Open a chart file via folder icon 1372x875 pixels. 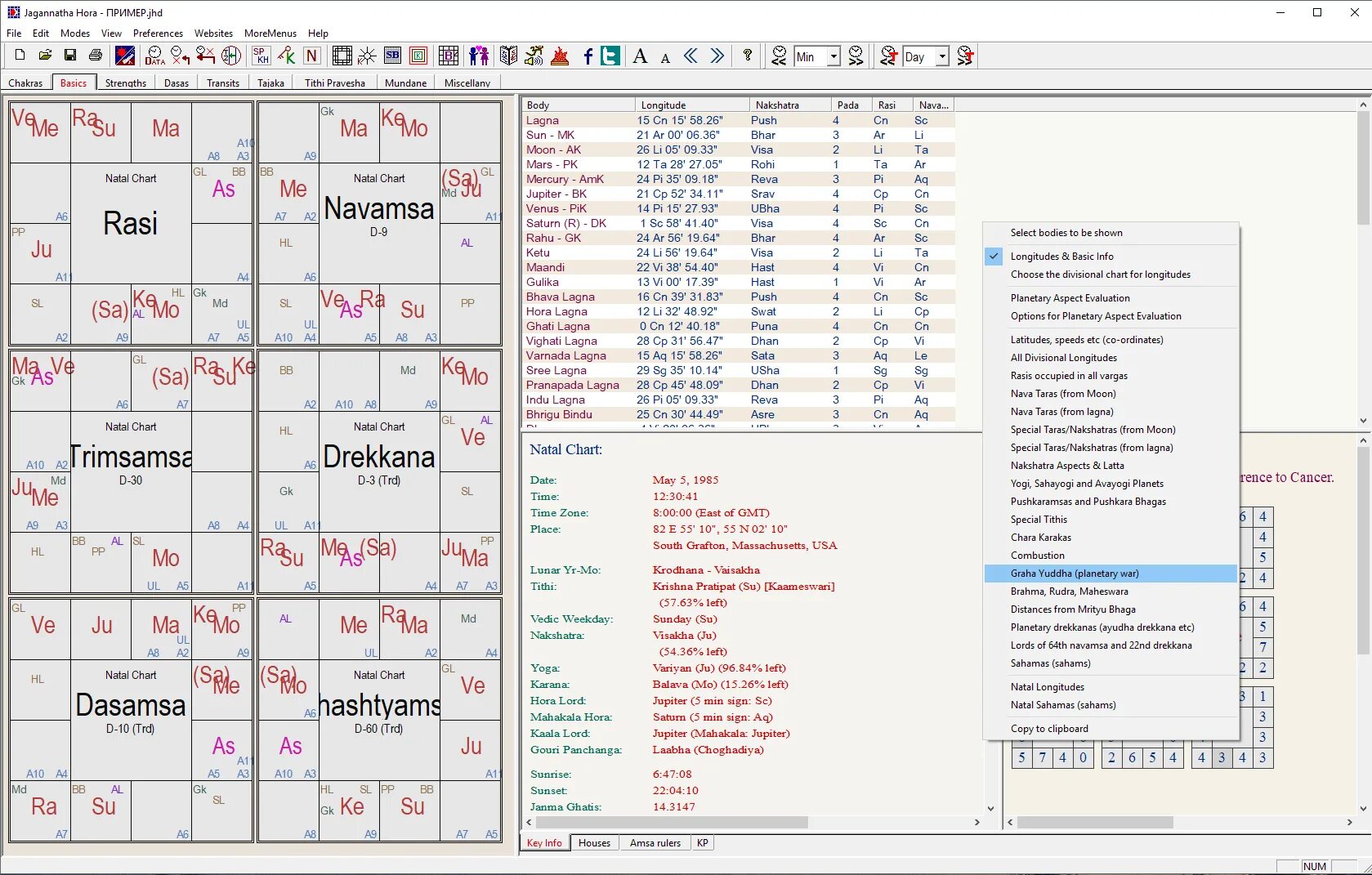[x=45, y=56]
